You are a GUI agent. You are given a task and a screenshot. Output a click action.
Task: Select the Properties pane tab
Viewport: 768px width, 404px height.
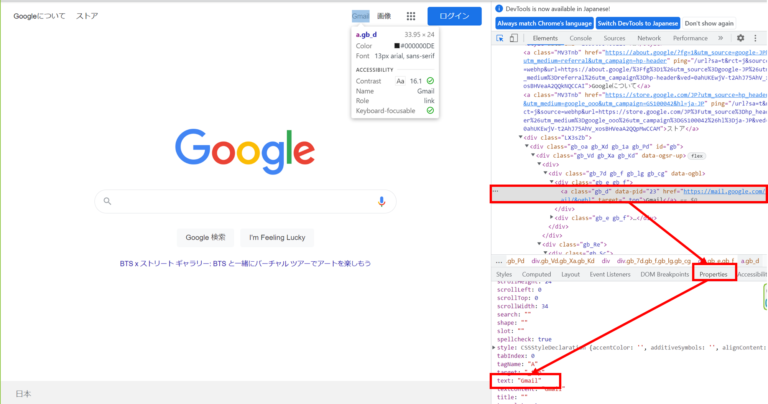tap(713, 273)
